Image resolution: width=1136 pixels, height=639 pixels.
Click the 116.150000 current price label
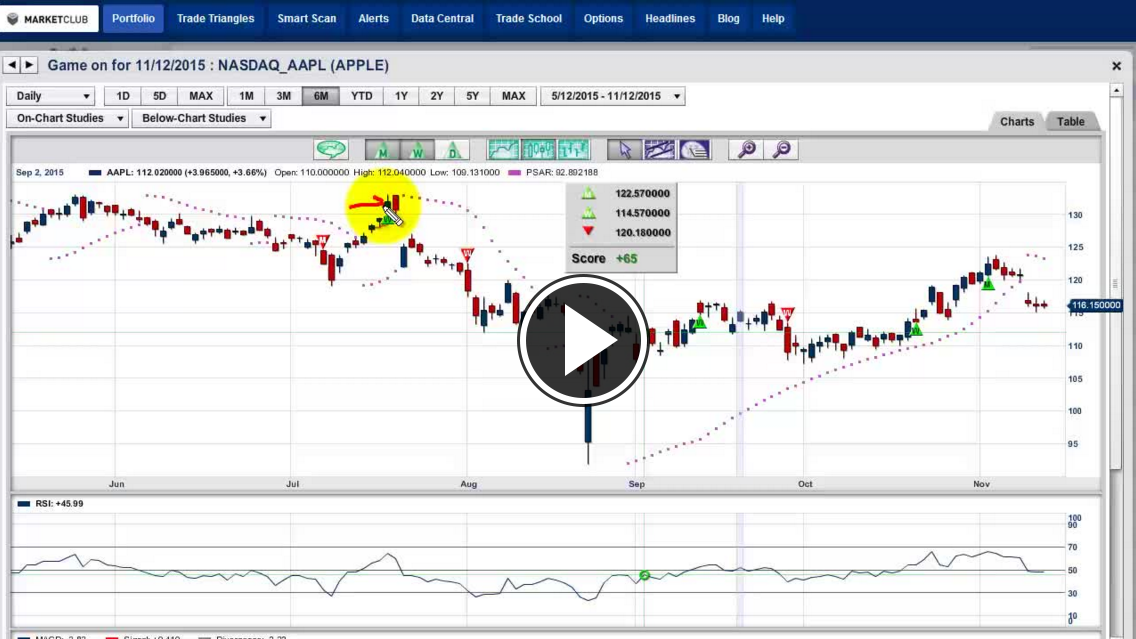click(1095, 305)
